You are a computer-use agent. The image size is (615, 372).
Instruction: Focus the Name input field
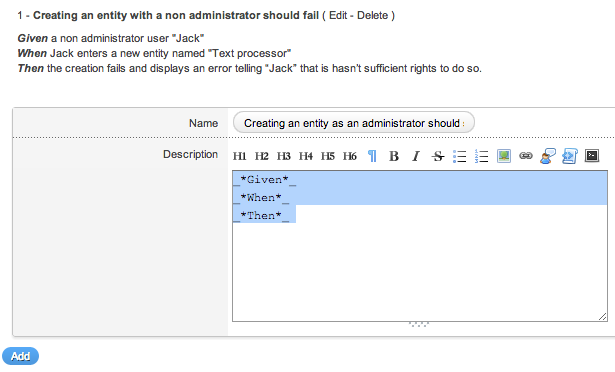[354, 123]
